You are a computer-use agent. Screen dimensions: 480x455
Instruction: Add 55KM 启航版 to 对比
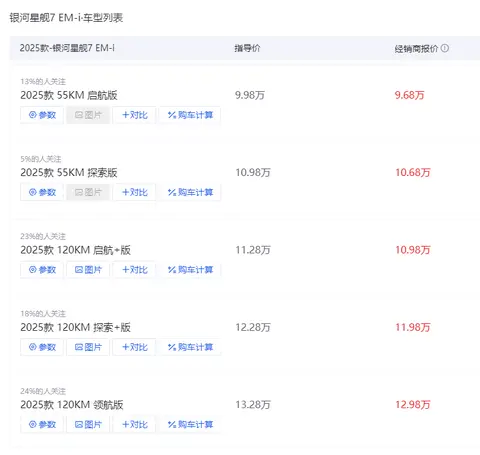click(134, 115)
